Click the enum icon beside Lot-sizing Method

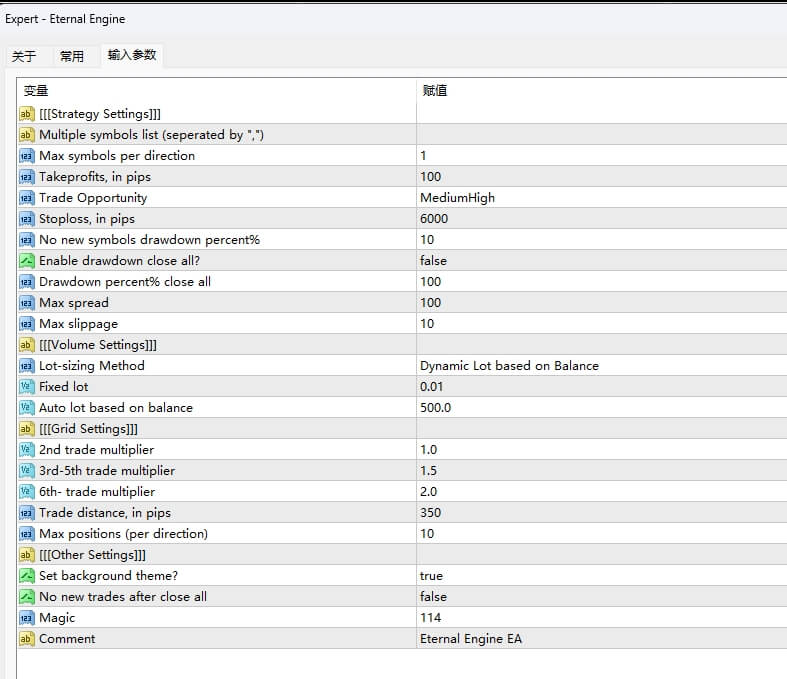pyautogui.click(x=27, y=366)
